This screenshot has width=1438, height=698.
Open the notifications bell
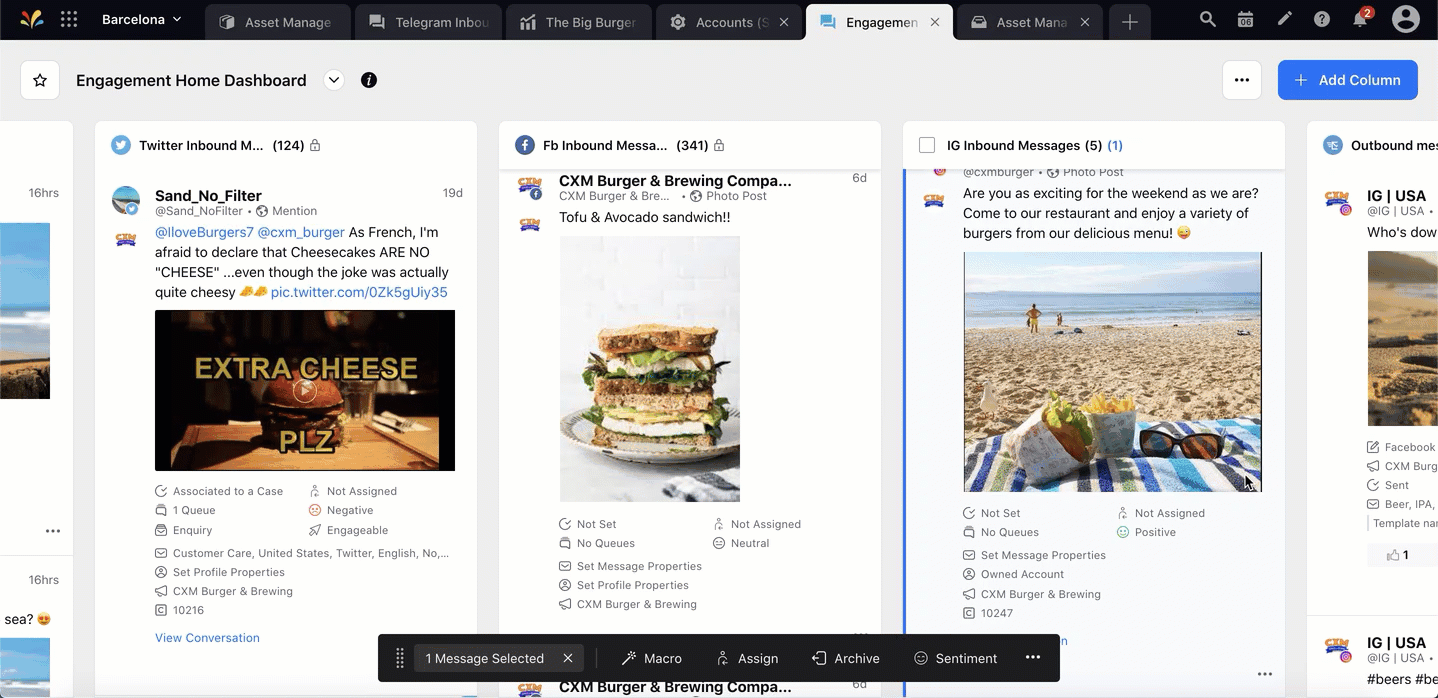(x=1361, y=19)
